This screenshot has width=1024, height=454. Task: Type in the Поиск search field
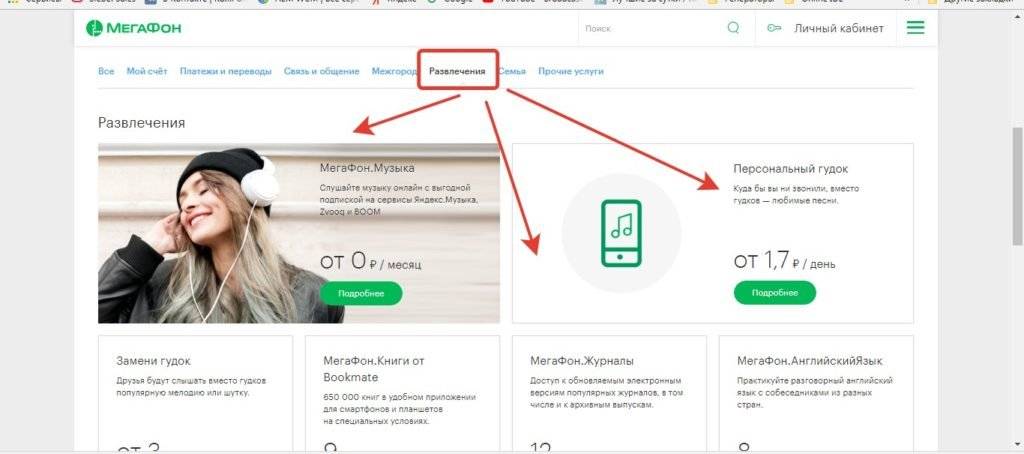(x=650, y=29)
